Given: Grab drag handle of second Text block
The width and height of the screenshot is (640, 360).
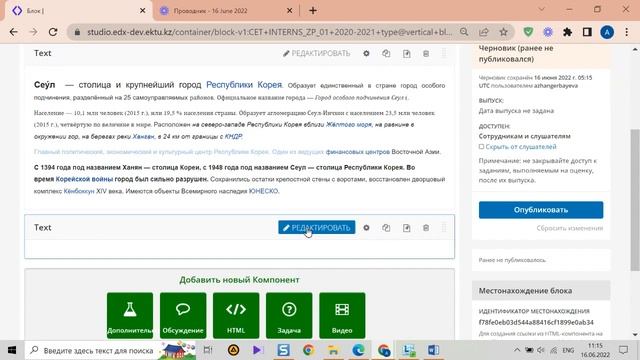Looking at the screenshot, I should point(444,228).
